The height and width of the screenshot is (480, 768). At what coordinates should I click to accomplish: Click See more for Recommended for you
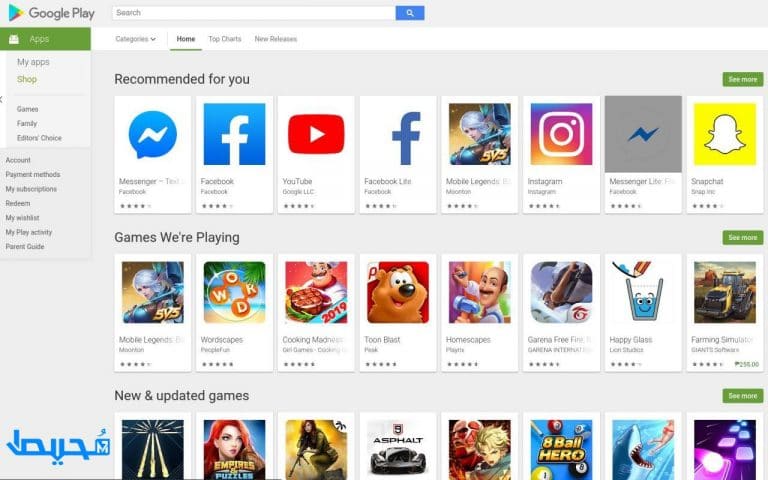[x=743, y=79]
